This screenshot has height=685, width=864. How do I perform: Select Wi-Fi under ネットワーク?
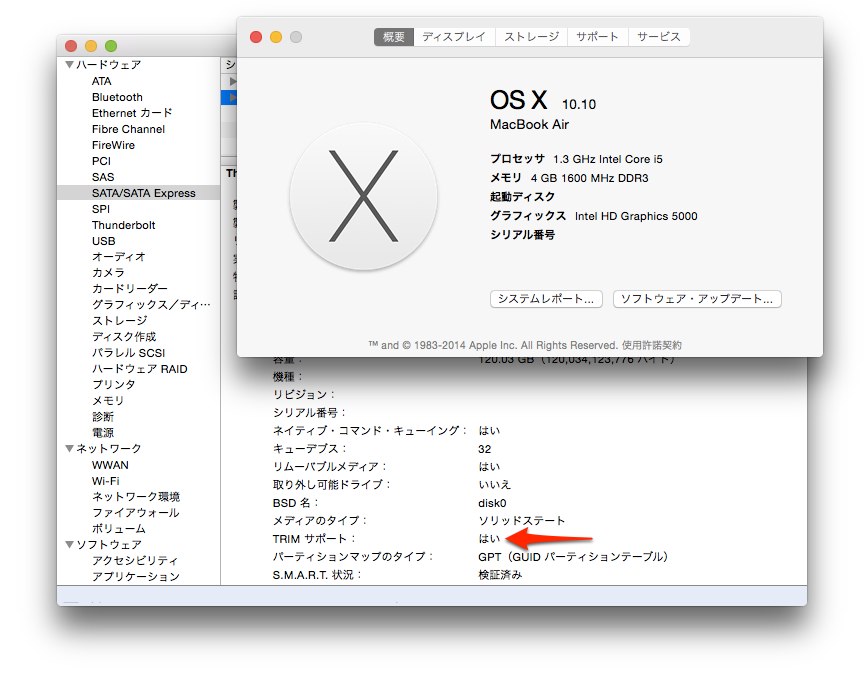(106, 481)
